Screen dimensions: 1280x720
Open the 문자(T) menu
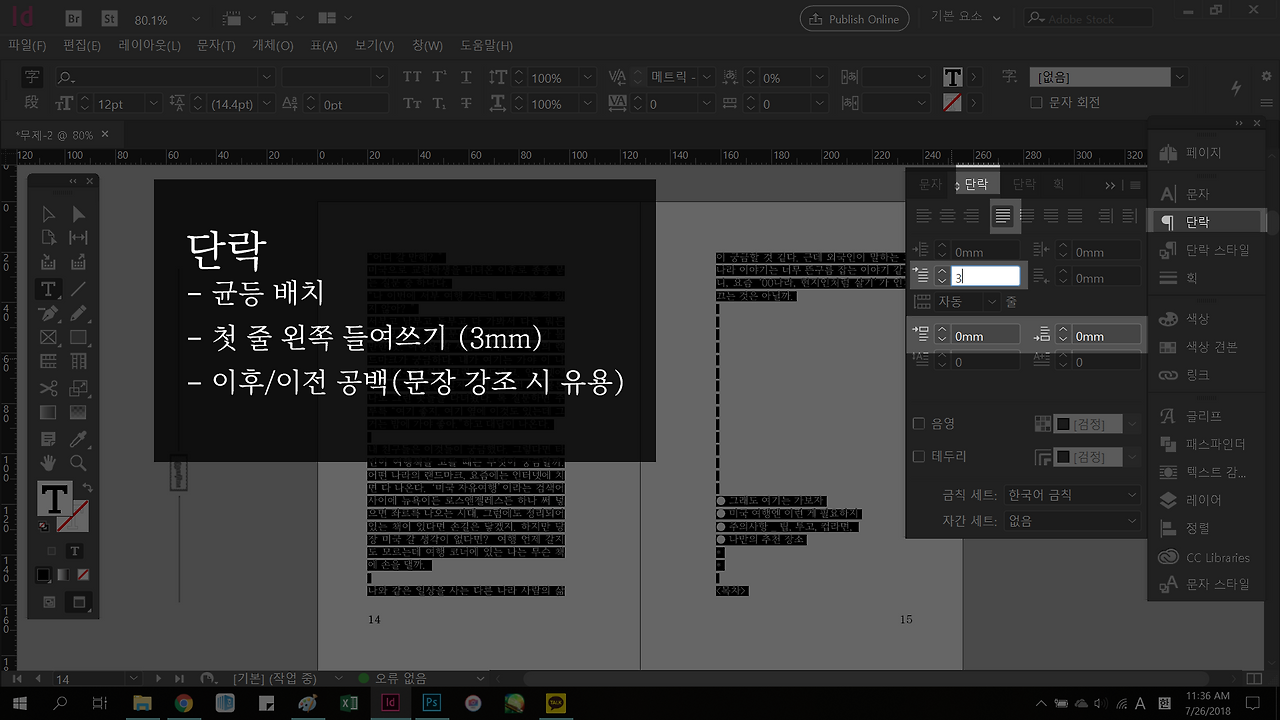(x=216, y=46)
